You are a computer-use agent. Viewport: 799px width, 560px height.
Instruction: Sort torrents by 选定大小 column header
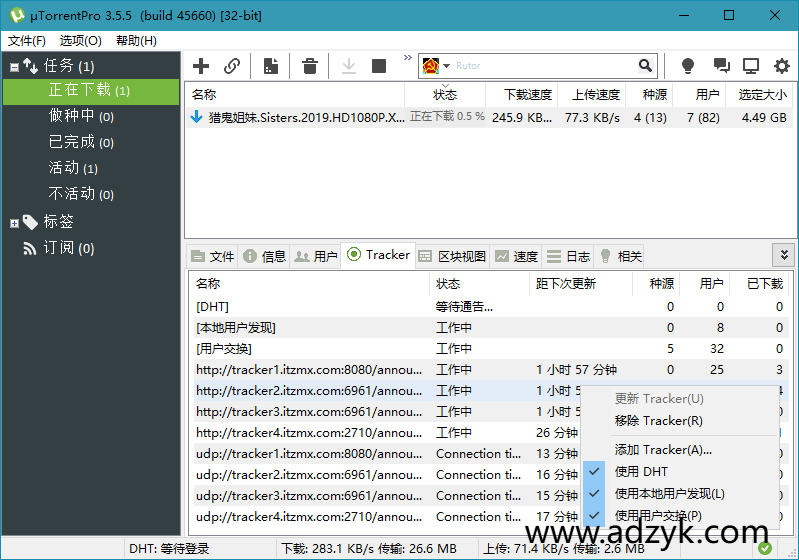pos(759,95)
